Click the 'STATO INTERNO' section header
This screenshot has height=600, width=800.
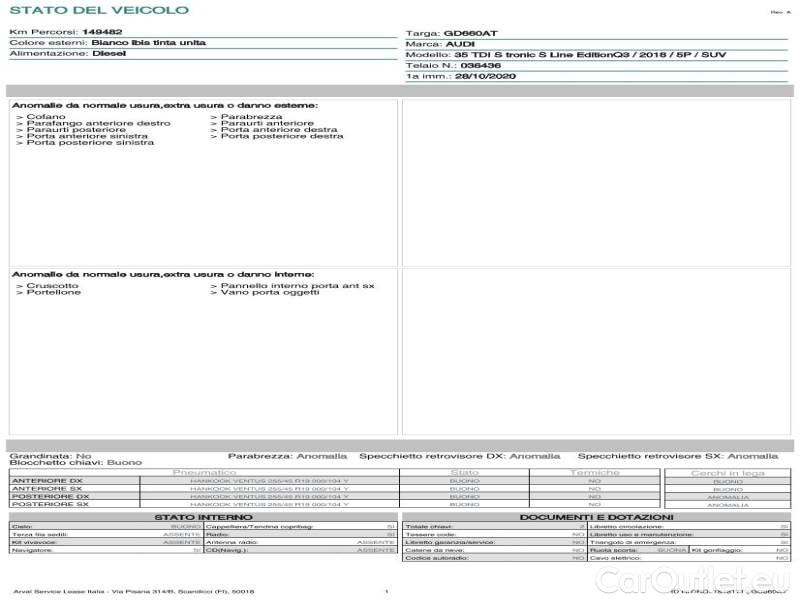(204, 517)
